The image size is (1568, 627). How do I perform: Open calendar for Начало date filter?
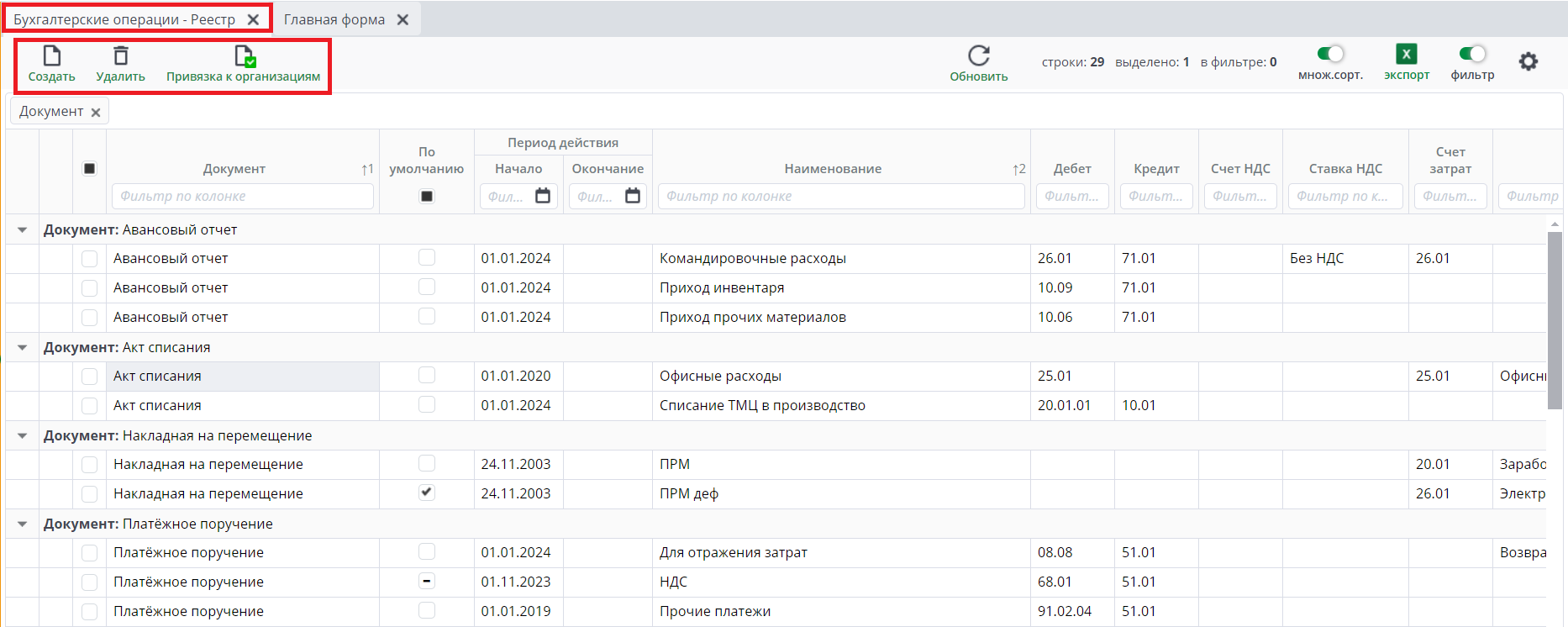pyautogui.click(x=543, y=196)
